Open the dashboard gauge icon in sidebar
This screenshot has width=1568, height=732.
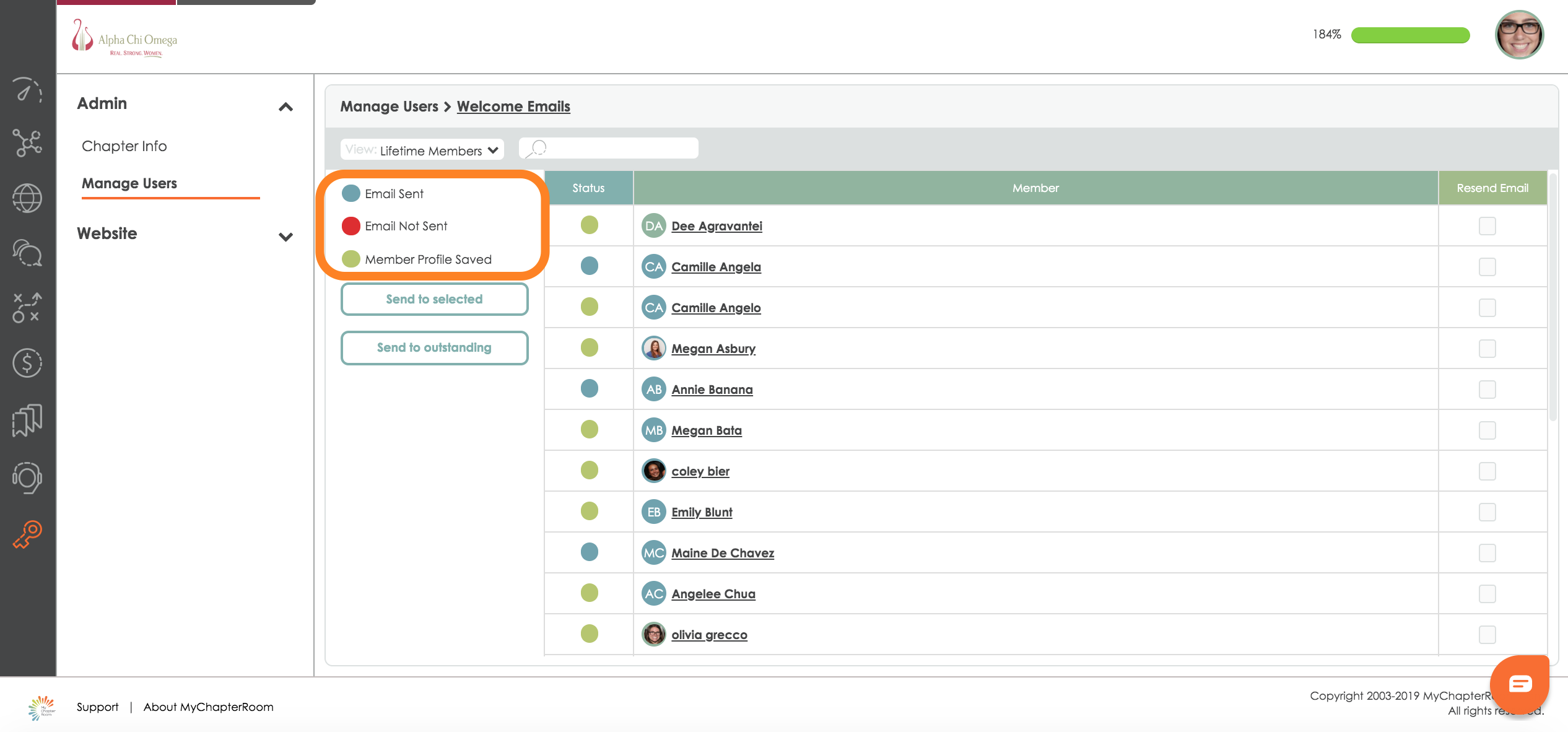pyautogui.click(x=27, y=91)
